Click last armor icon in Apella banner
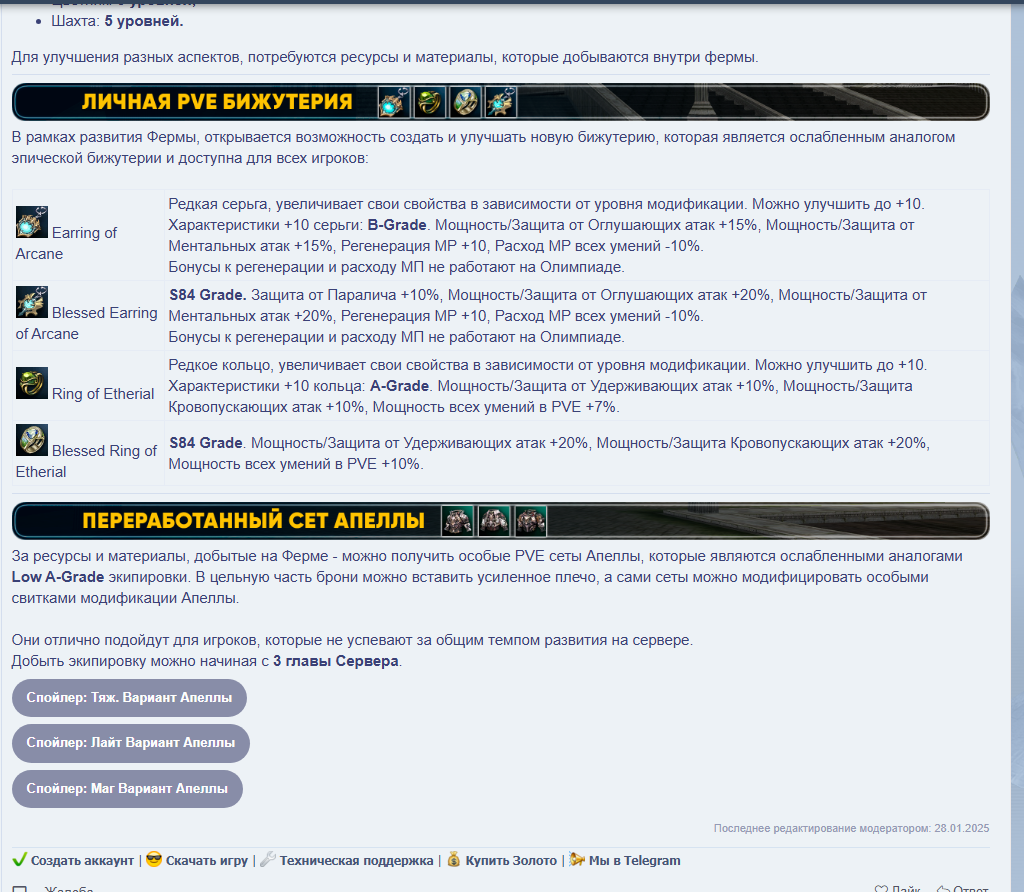Viewport: 1024px width, 892px height. (x=530, y=521)
